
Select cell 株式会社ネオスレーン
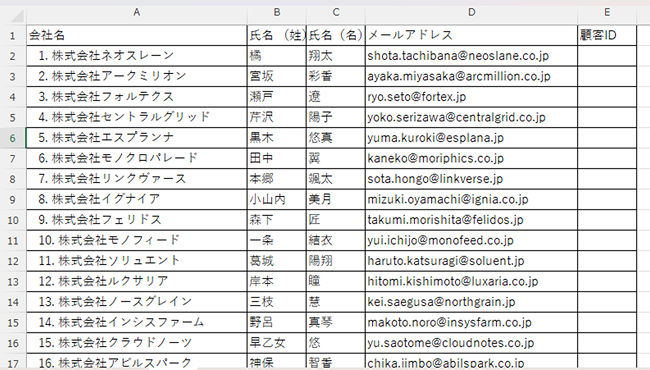137,56
